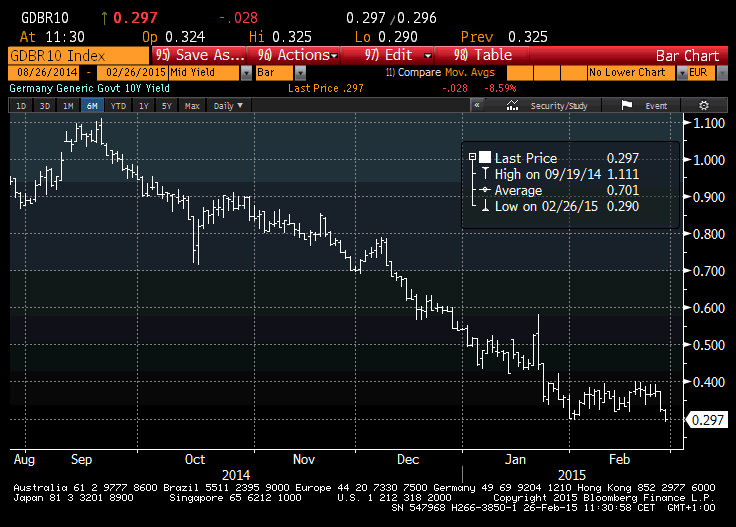Click the Security/Study label
This screenshot has height=527, width=736.
point(559,106)
